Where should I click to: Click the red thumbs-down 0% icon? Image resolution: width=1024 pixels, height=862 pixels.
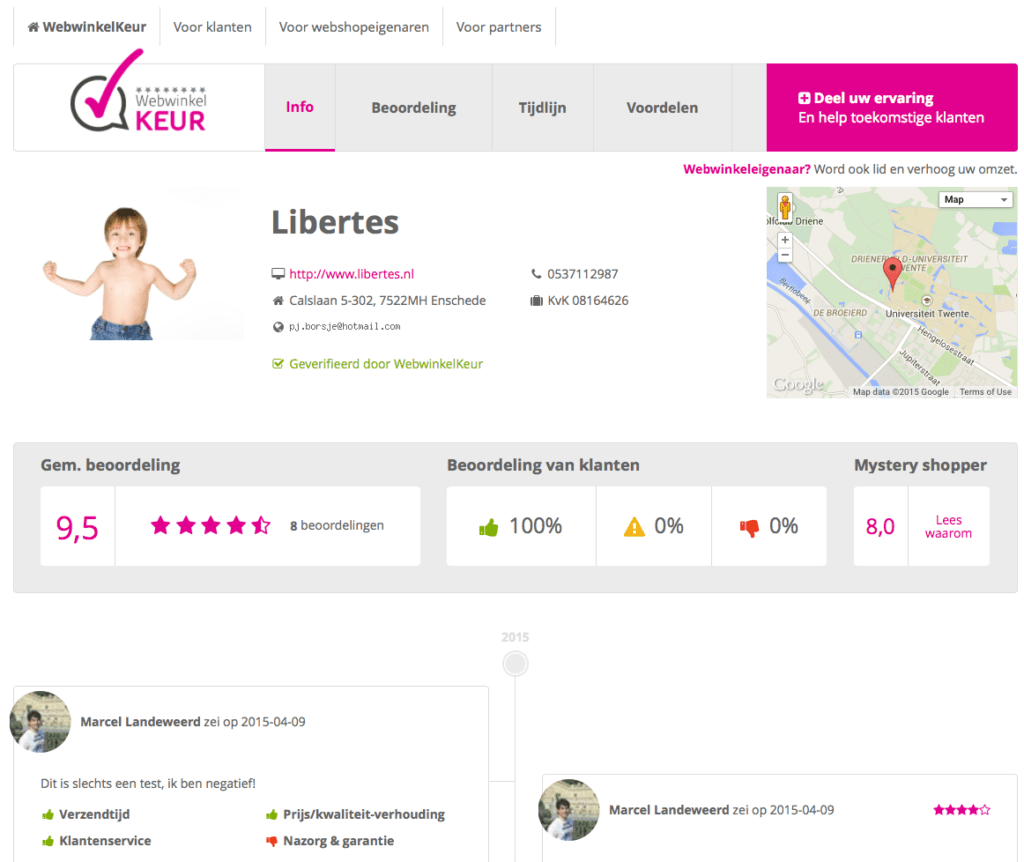pyautogui.click(x=749, y=527)
